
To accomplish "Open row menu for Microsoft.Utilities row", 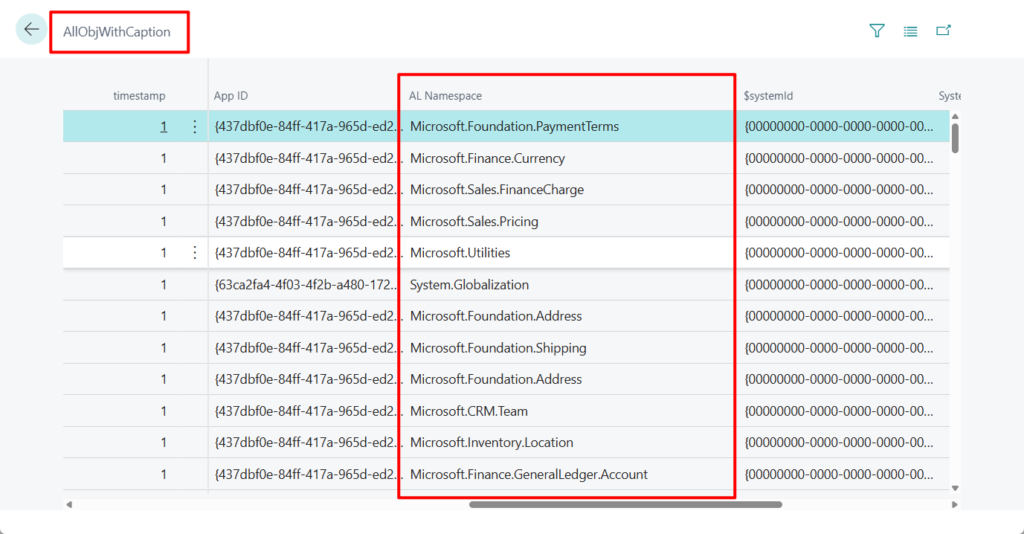I will [x=194, y=253].
